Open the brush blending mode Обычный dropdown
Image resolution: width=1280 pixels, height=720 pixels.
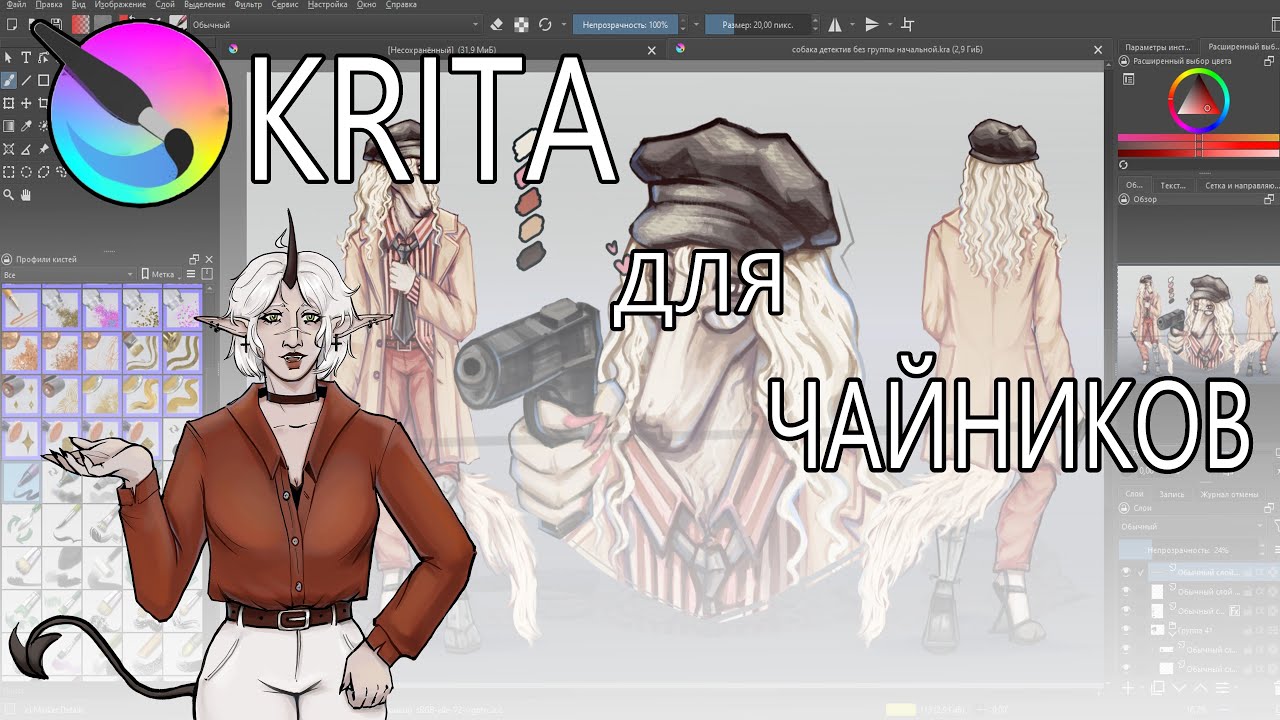click(335, 24)
